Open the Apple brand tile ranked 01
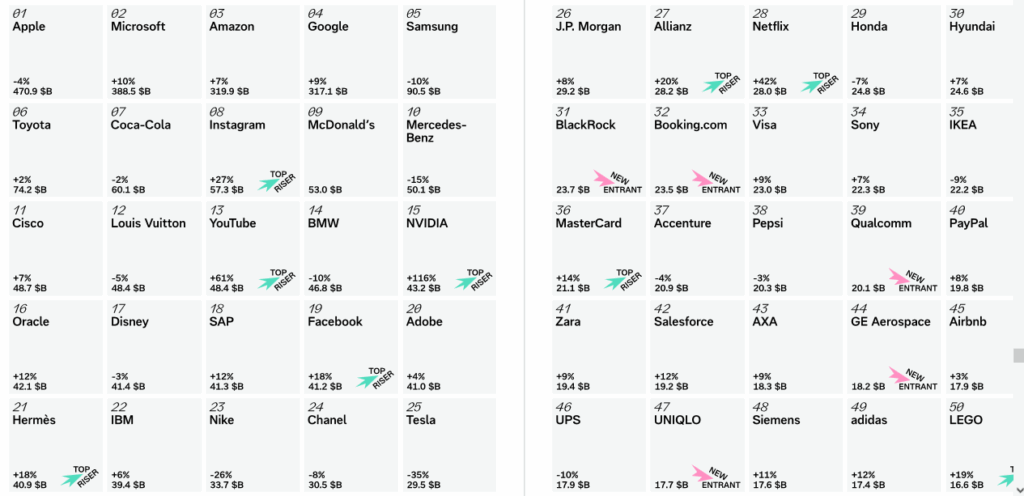This screenshot has width=1024, height=496. point(56,52)
